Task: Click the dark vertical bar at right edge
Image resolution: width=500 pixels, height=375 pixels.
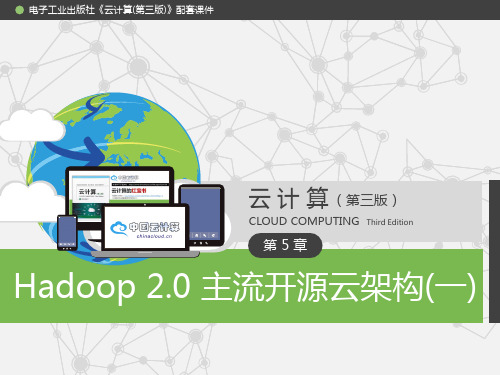Action: pos(494,251)
